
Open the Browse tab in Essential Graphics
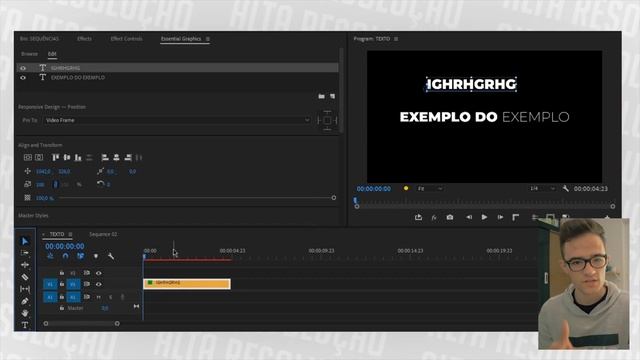pos(29,54)
